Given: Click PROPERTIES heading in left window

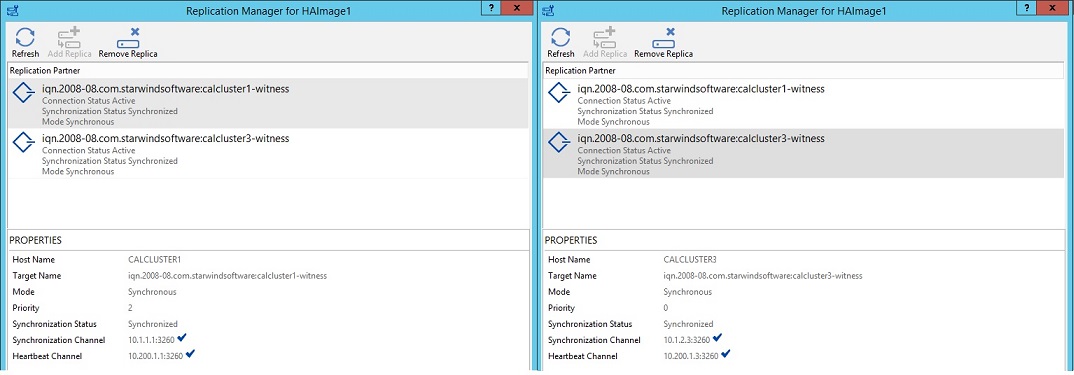Looking at the screenshot, I should (x=36, y=241).
